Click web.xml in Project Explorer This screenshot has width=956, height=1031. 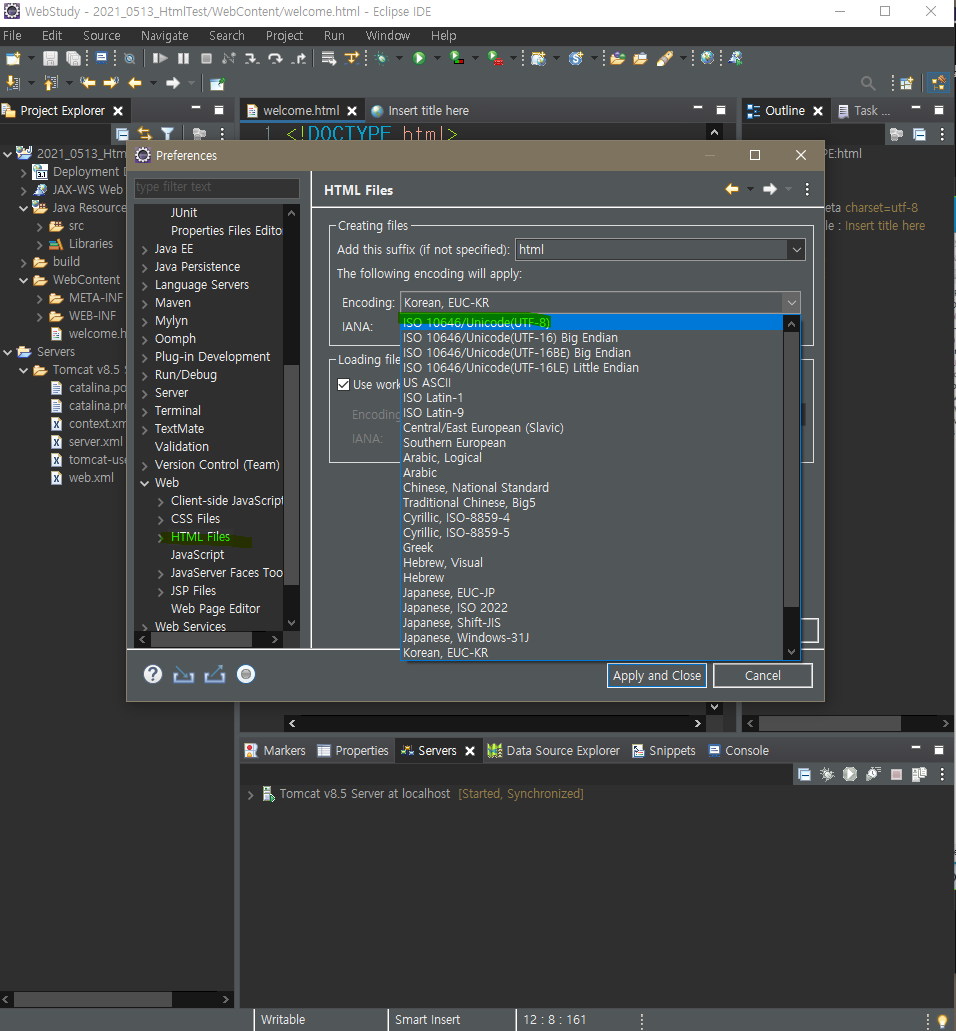[91, 478]
